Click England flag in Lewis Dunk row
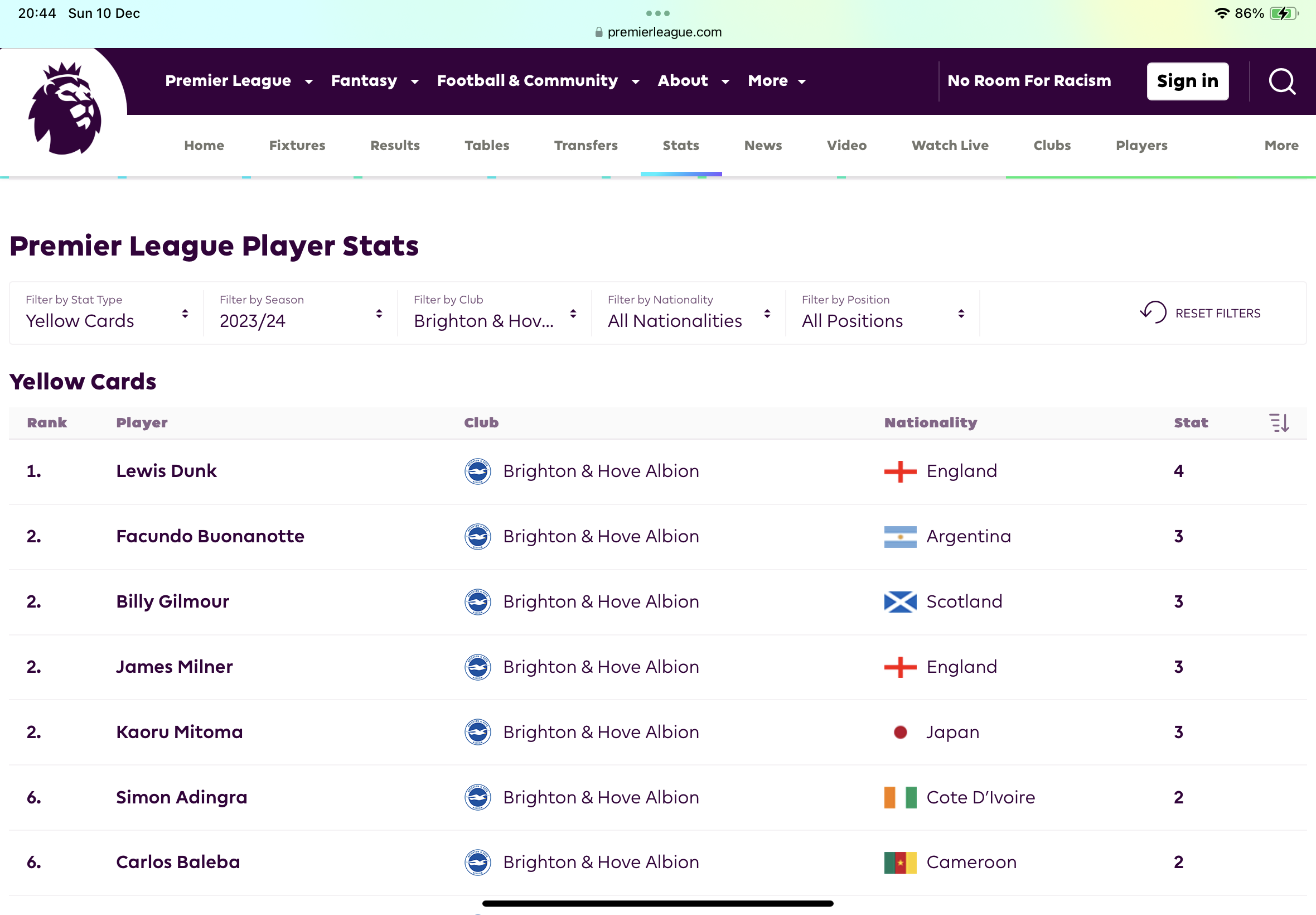The height and width of the screenshot is (915, 1316). pos(900,471)
